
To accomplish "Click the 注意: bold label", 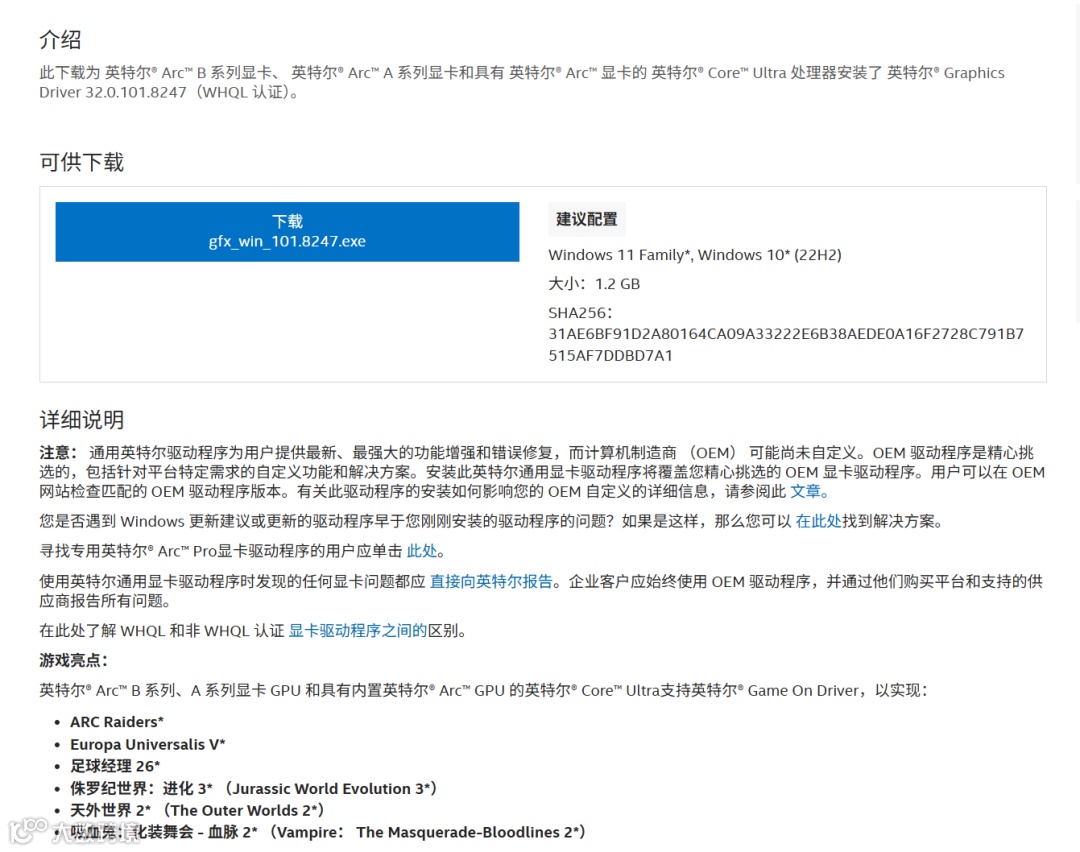I will [58, 453].
